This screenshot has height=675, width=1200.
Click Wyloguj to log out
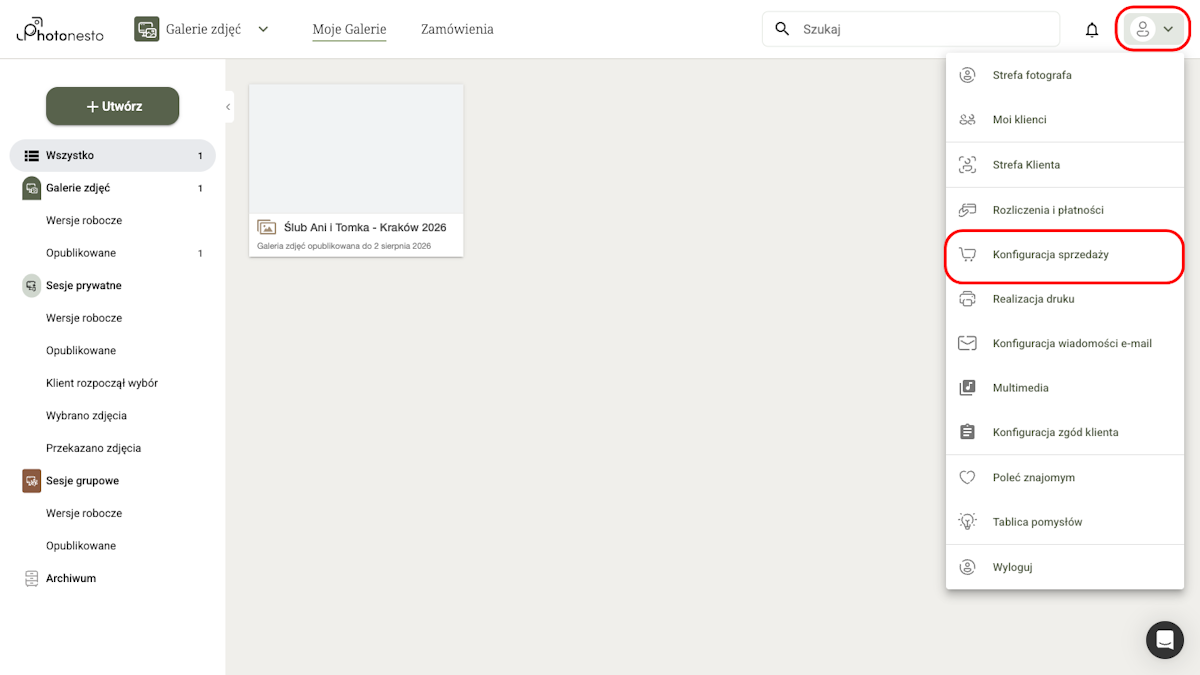tap(1065, 567)
